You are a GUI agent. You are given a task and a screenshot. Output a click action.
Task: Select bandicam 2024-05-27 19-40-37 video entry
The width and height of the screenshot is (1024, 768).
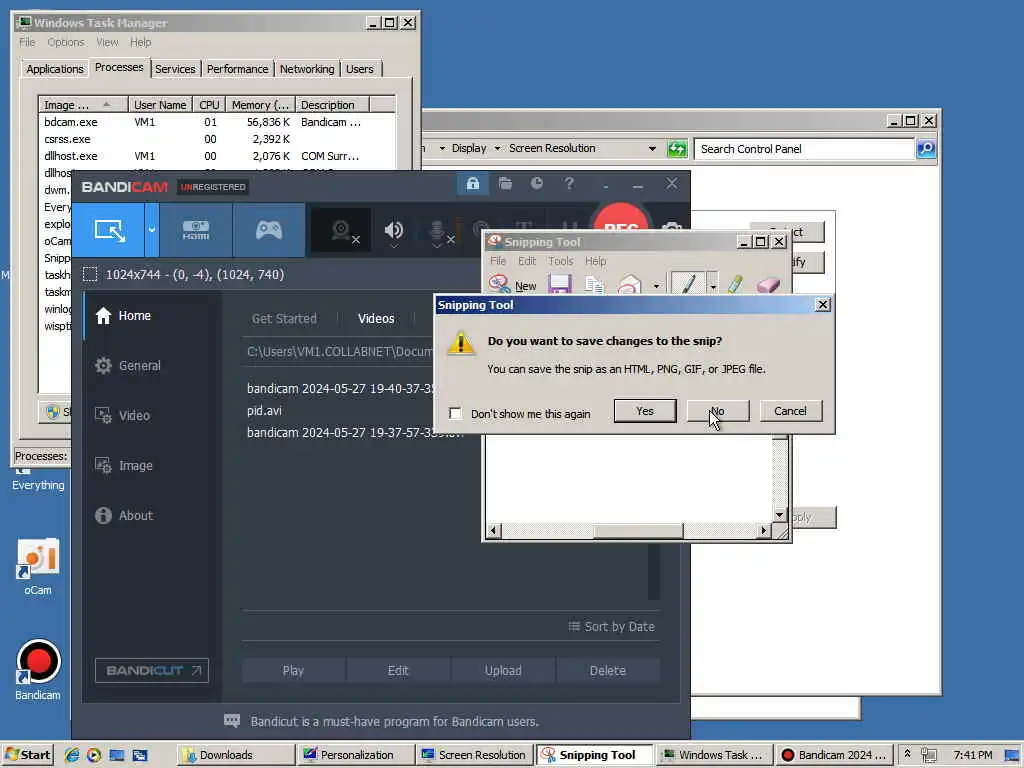[x=340, y=389]
